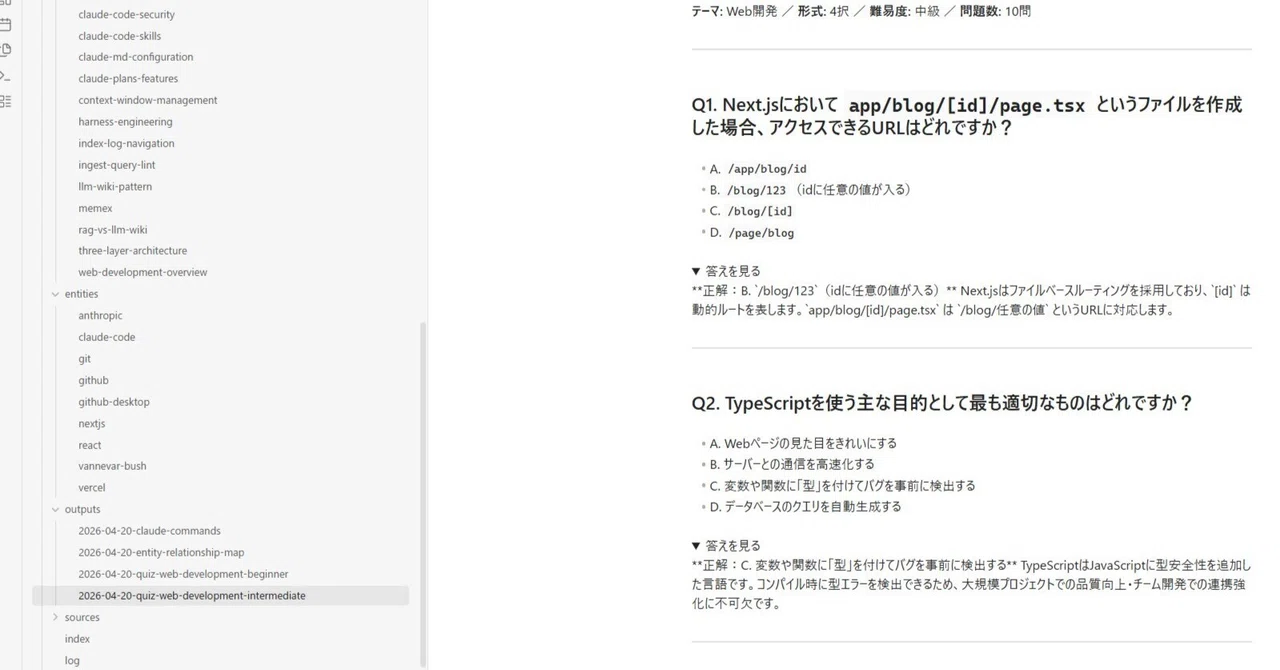Click the insert template icon in ribbon
Image resolution: width=1280 pixels, height=670 pixels.
tap(5, 49)
